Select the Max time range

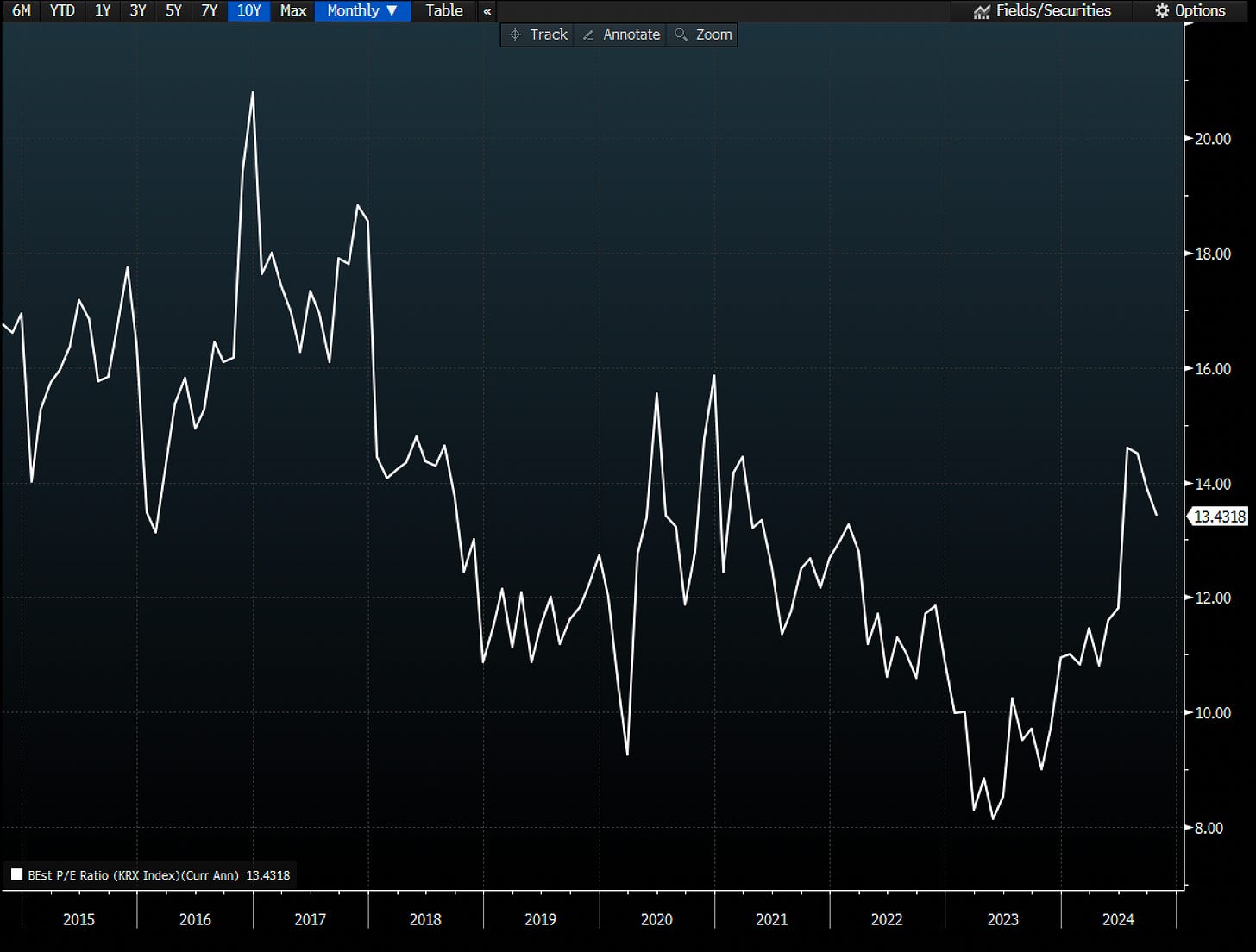point(293,10)
